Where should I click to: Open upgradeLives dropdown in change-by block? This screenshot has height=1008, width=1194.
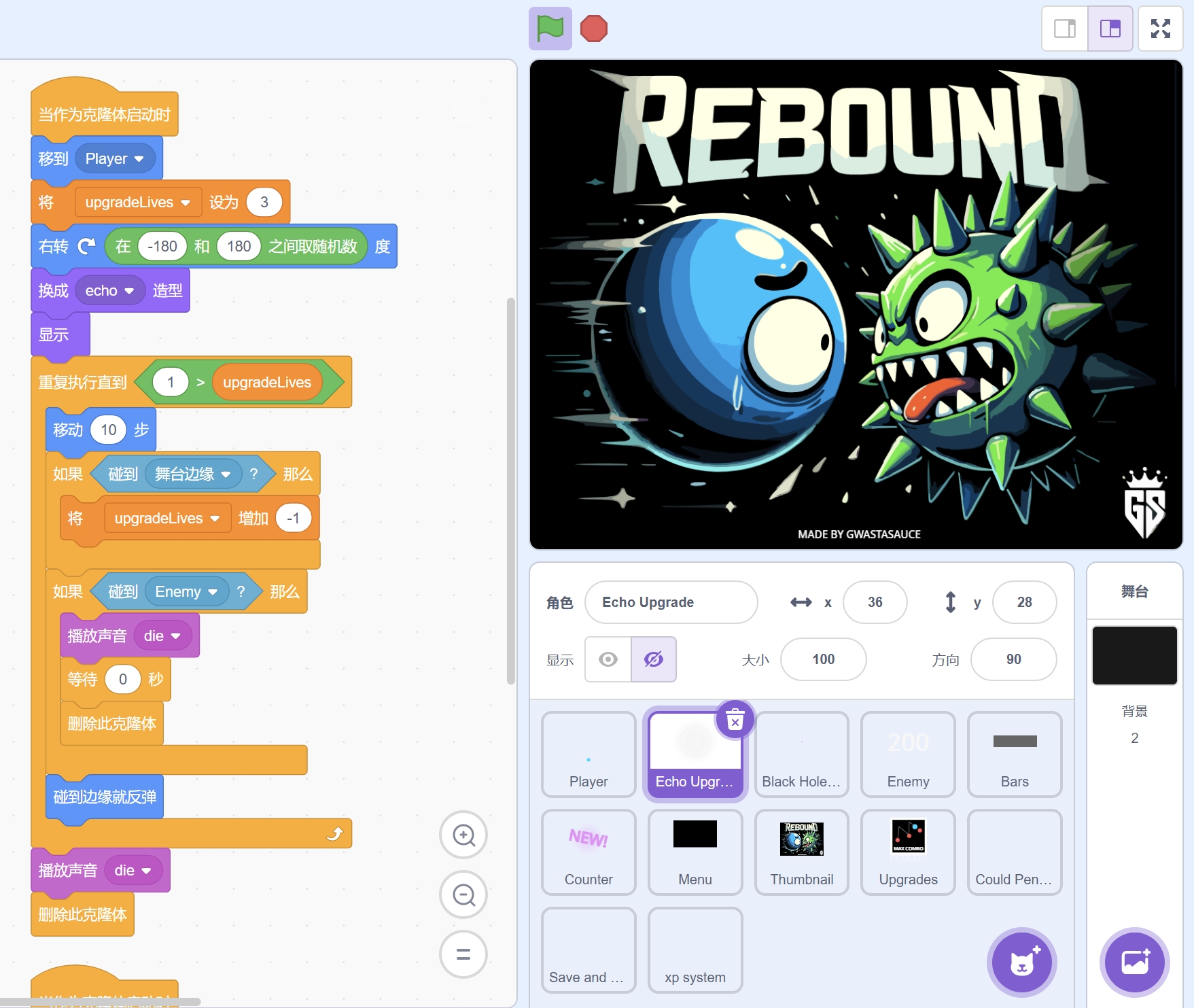pos(167,518)
